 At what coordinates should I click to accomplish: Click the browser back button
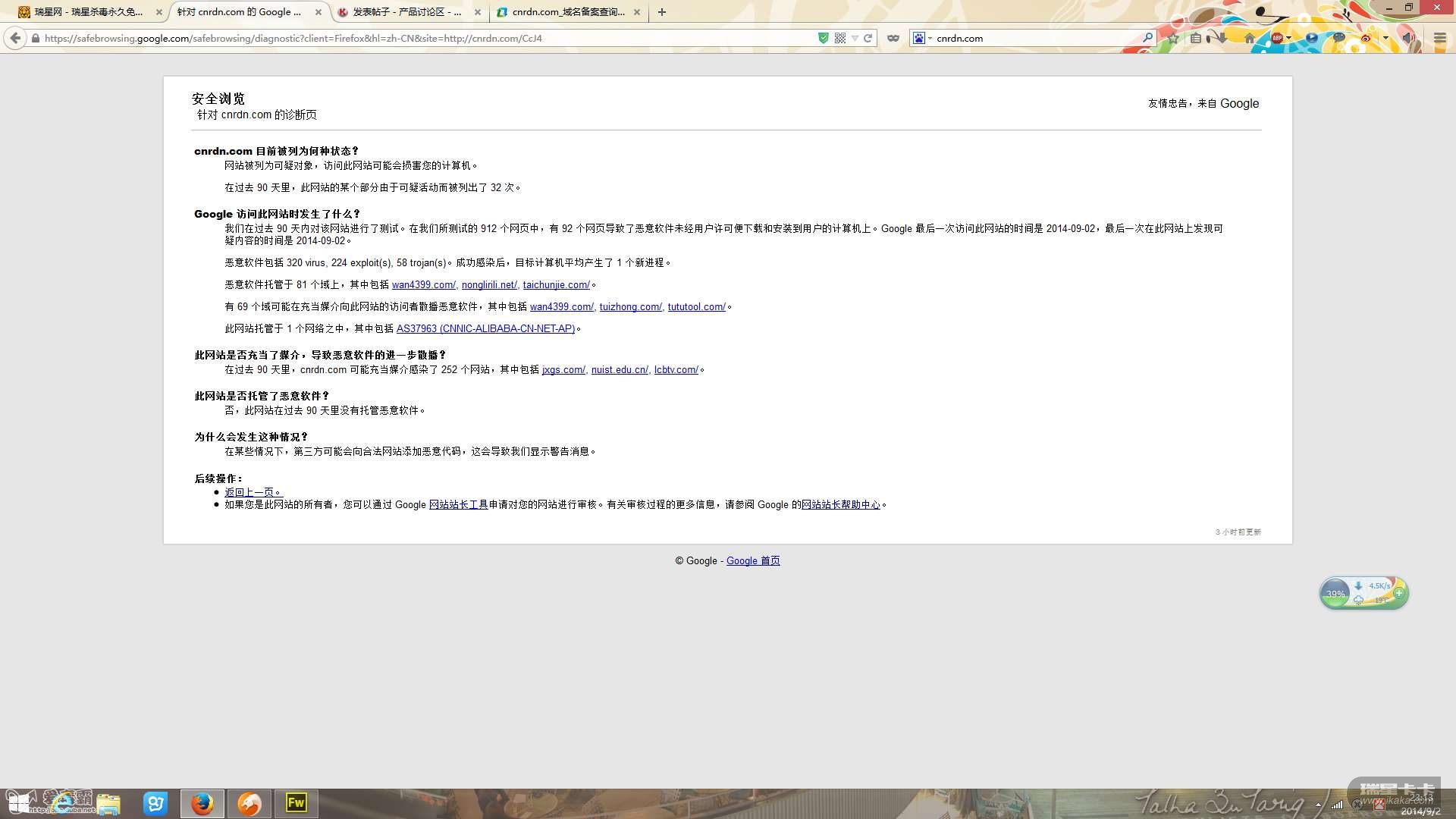tap(15, 38)
